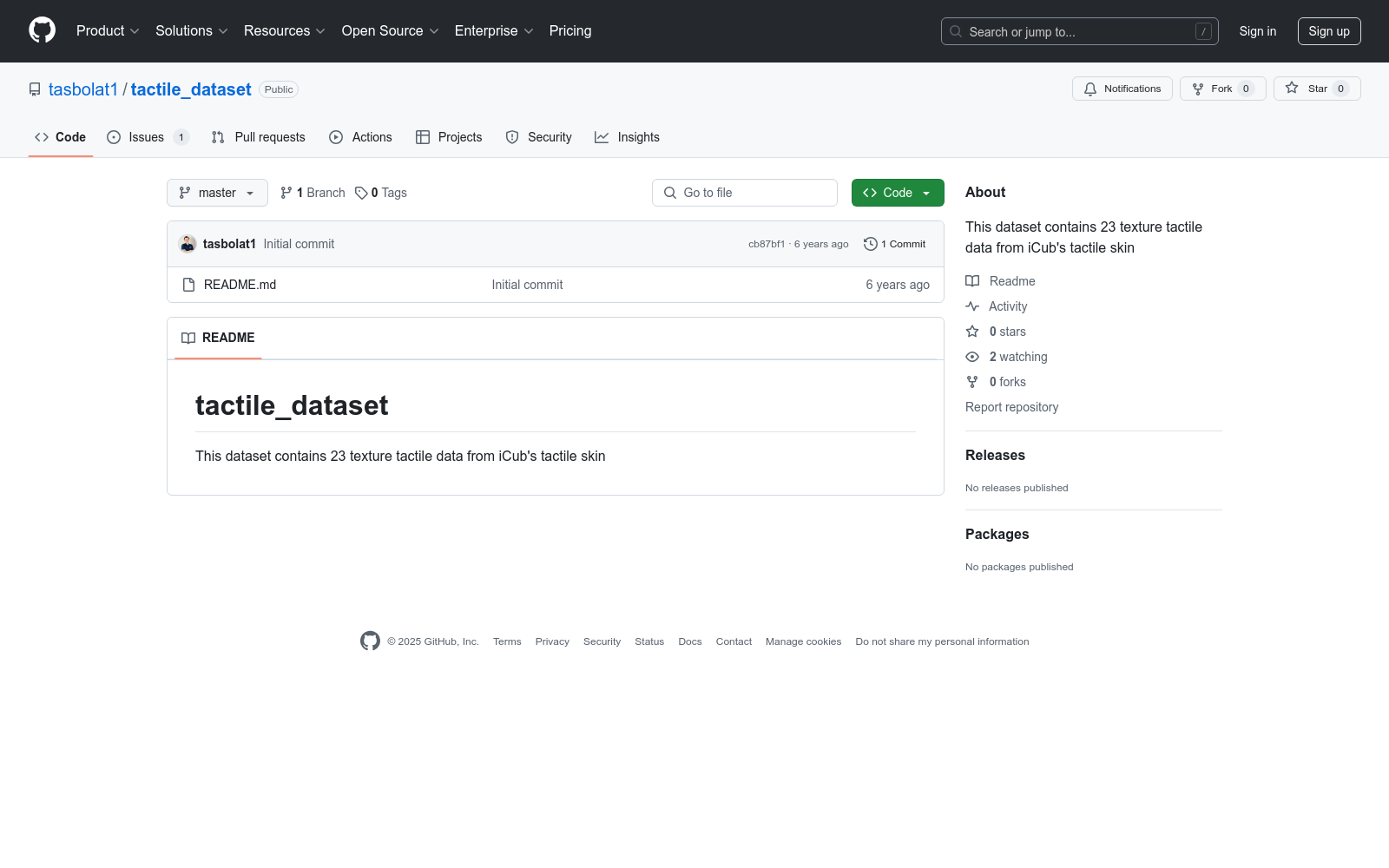Viewport: 1389px width, 868px height.
Task: Open the latest Initial commit message link
Action: tap(299, 244)
